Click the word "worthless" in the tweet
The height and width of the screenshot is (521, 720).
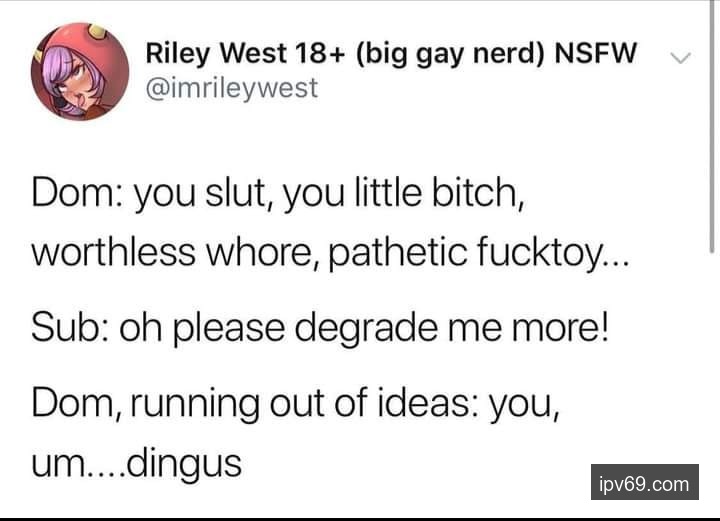[x=113, y=252]
